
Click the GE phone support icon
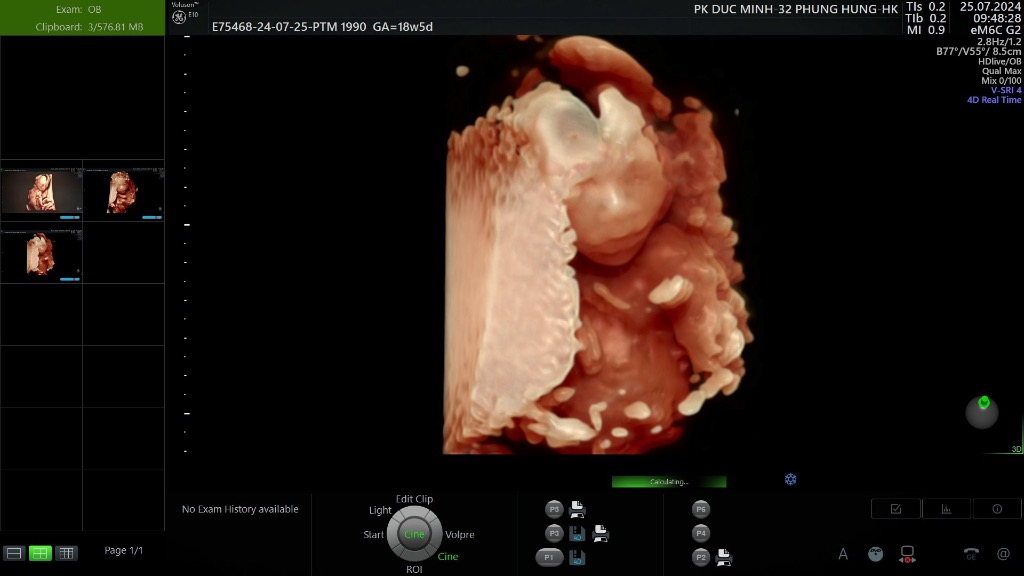pyautogui.click(x=971, y=554)
